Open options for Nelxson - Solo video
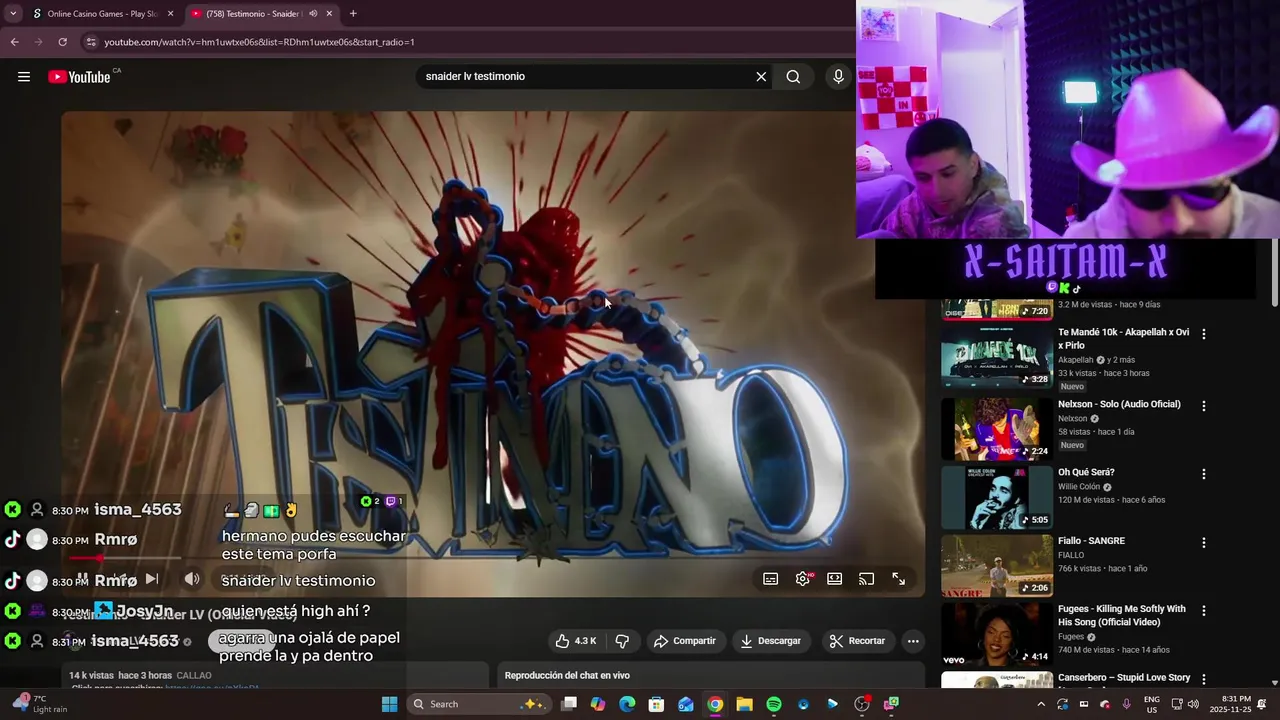Screen dimensions: 1280x720 coord(1204,406)
